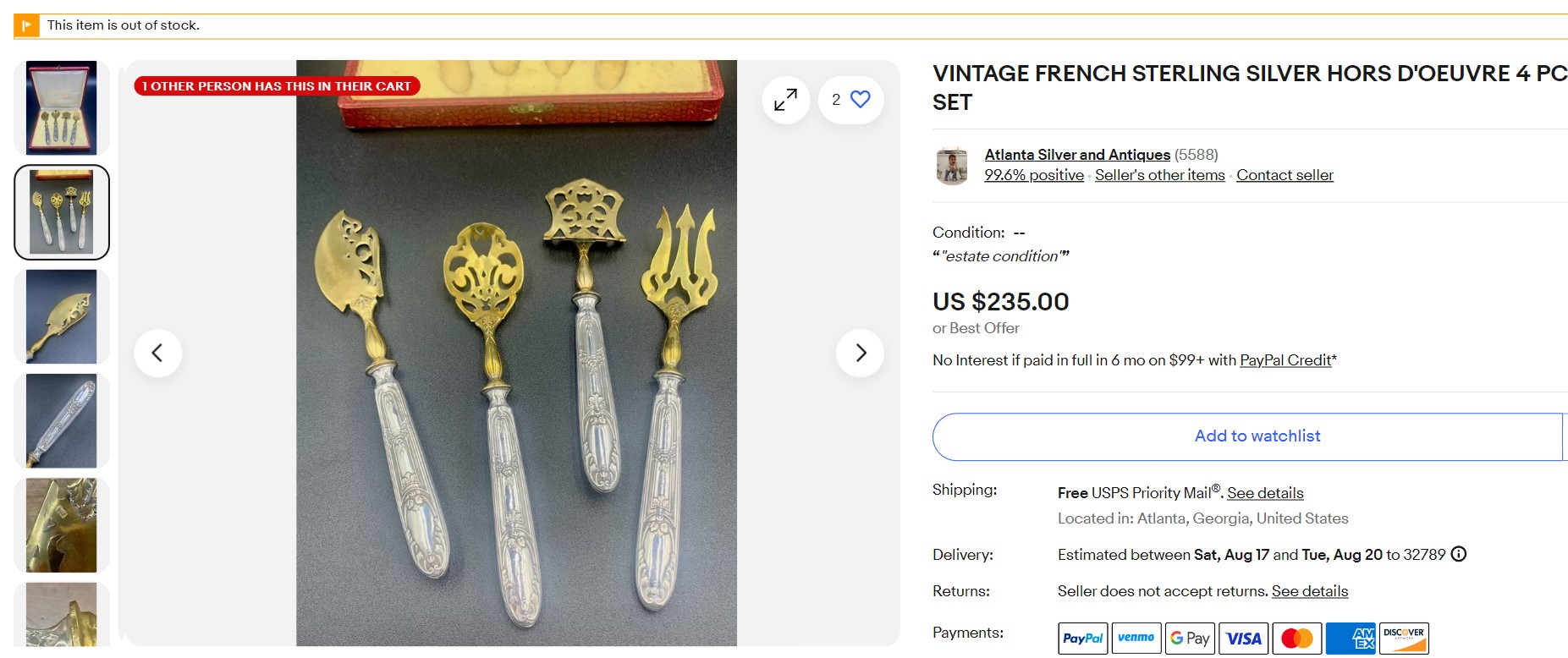
Task: Select the fourth thumbnail of silver handle
Action: 62,420
